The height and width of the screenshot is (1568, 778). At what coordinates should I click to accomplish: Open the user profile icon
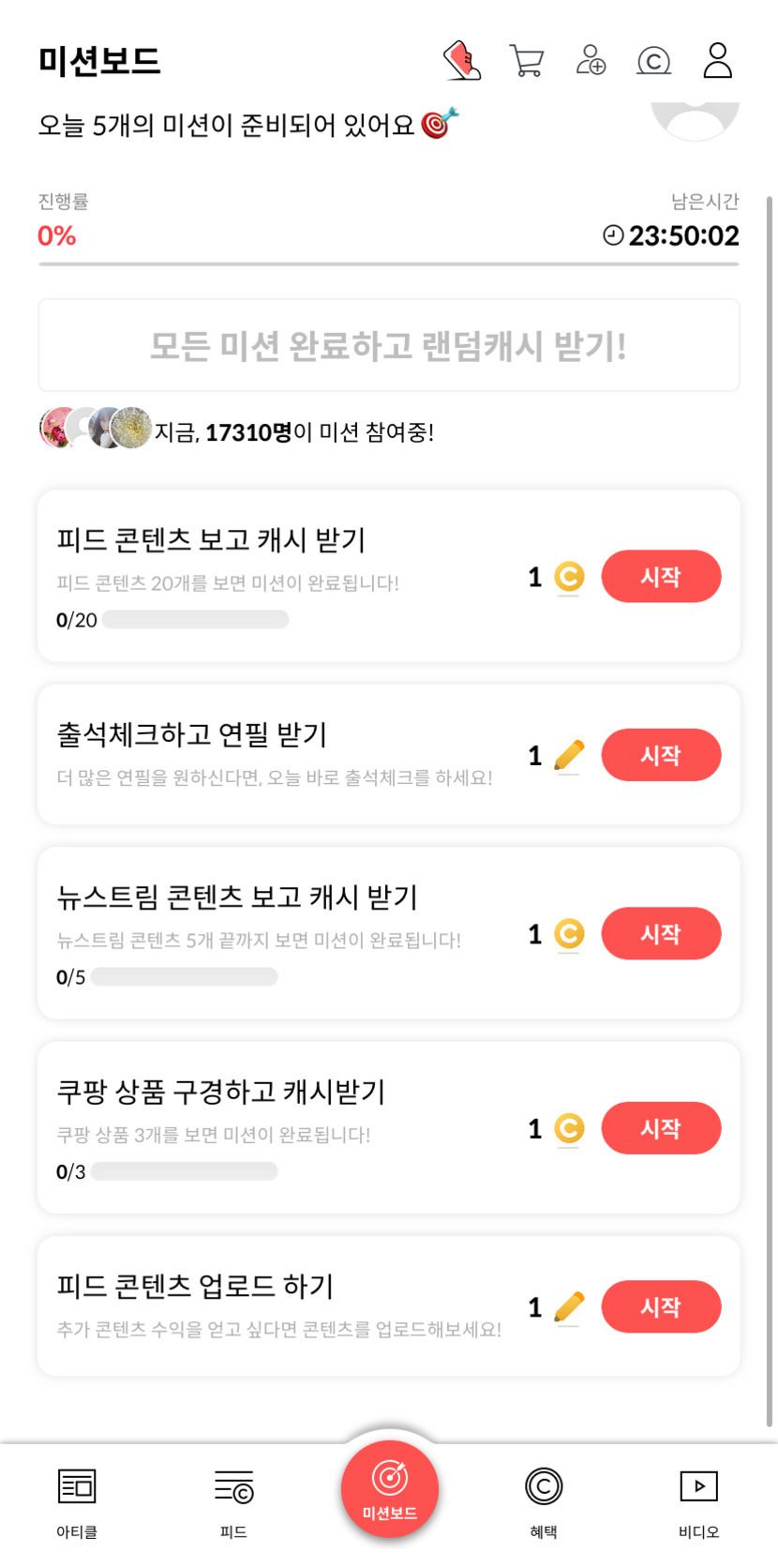pyautogui.click(x=717, y=61)
